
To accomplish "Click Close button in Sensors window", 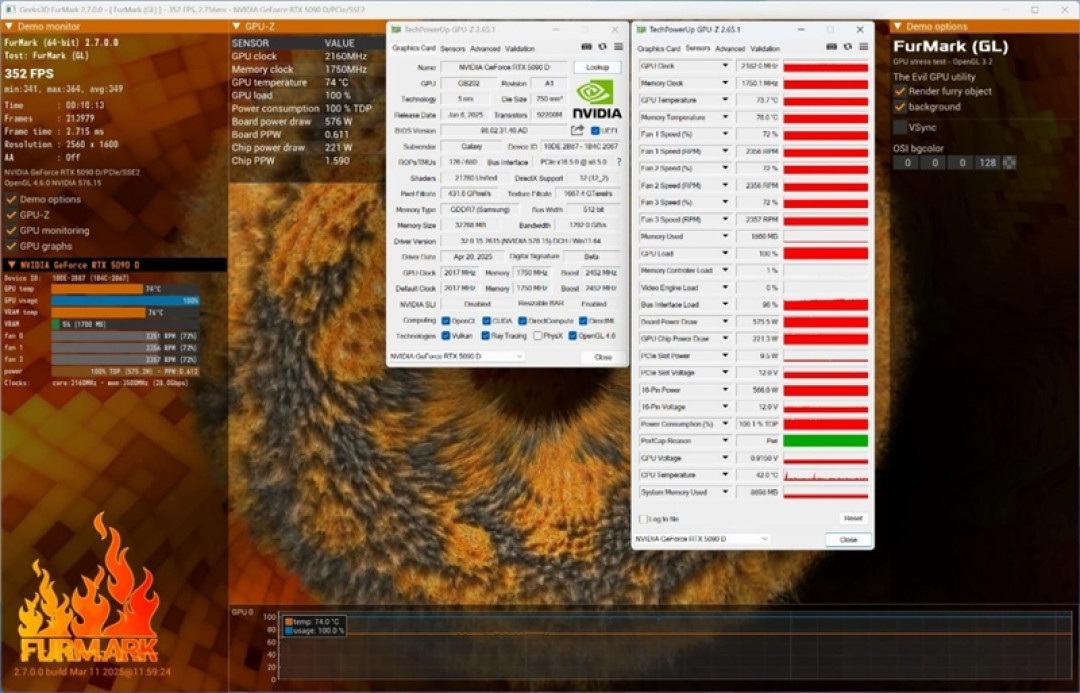I will (x=849, y=539).
